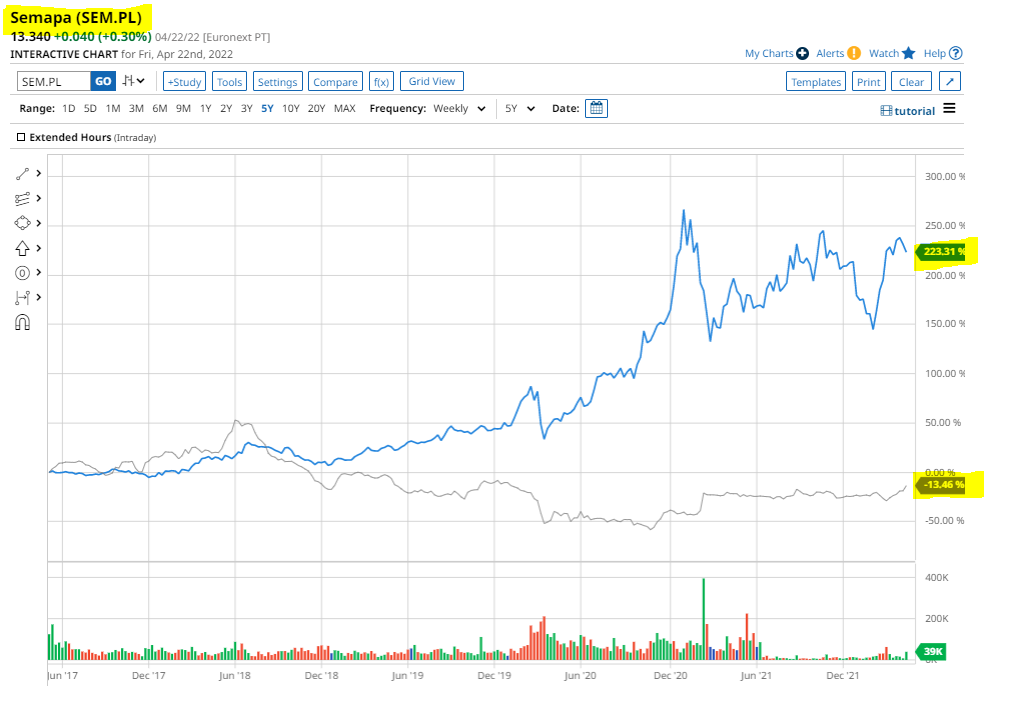Select the 1Y range
This screenshot has height=720, width=1017.
206,108
